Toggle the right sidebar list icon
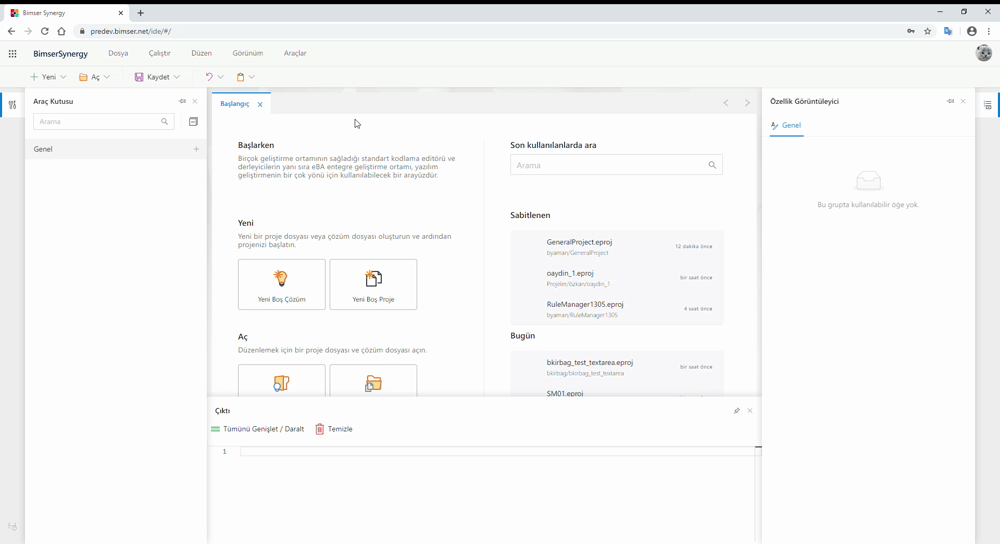This screenshot has height=544, width=1000. (987, 105)
